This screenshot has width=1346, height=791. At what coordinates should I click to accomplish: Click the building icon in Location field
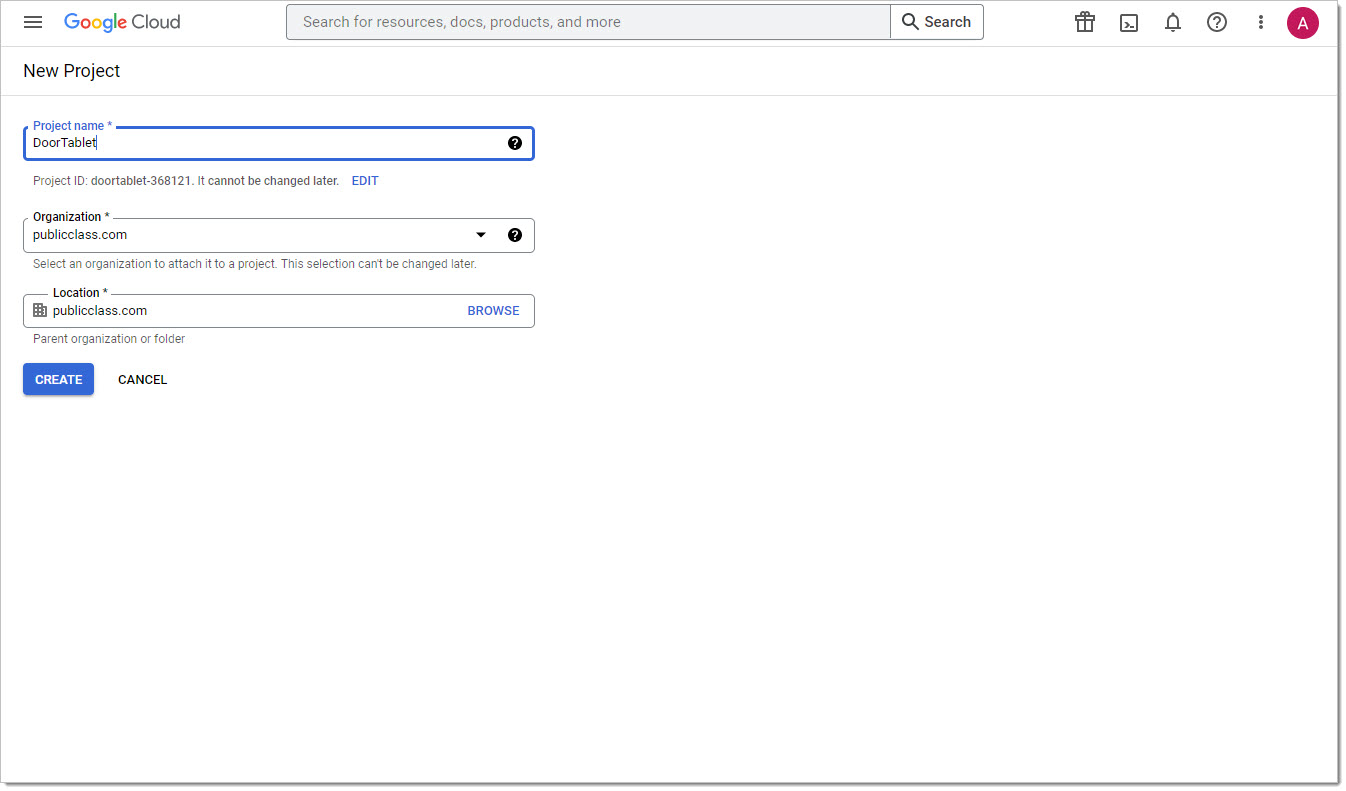(40, 311)
